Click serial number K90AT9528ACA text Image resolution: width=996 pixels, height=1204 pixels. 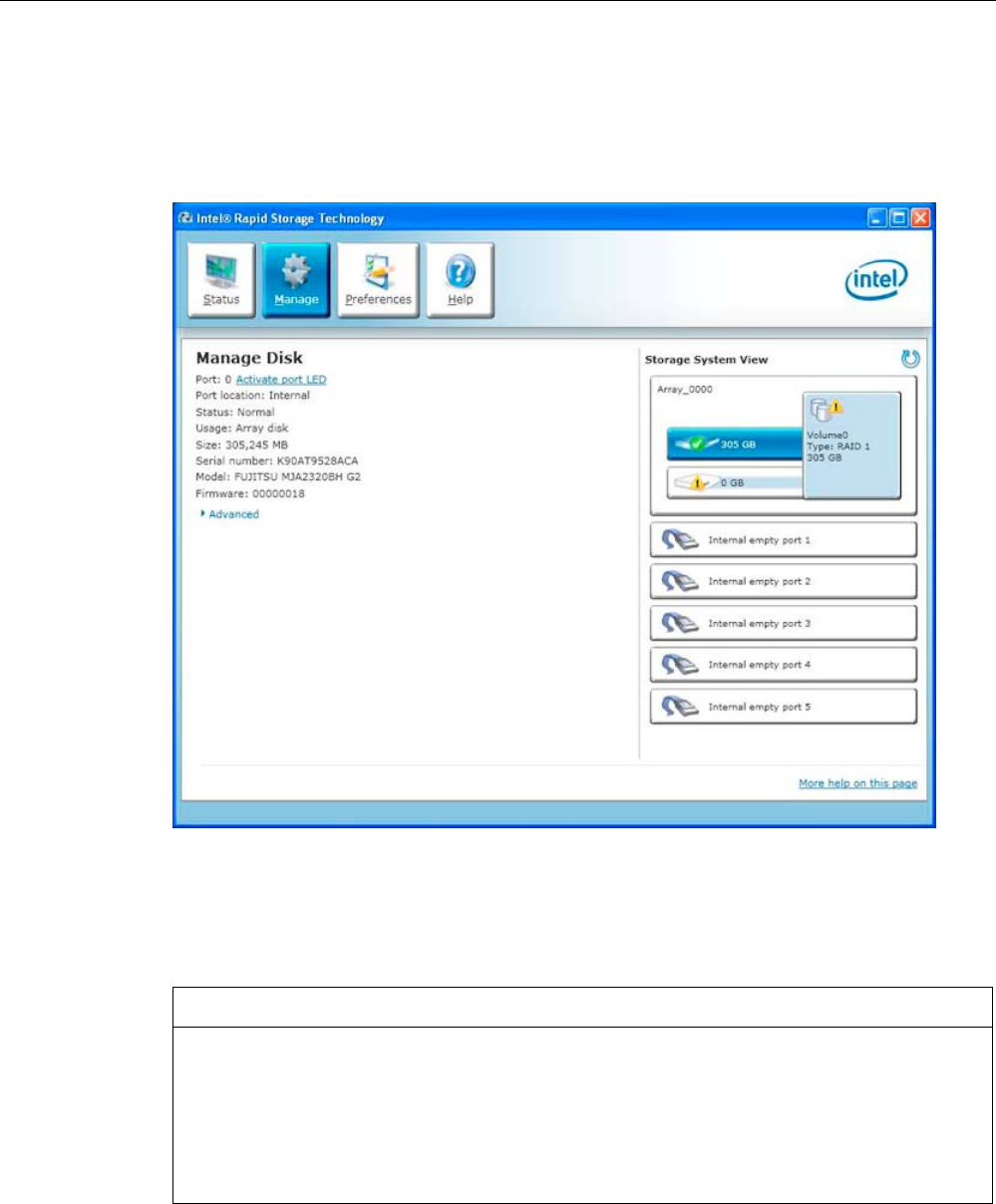(276, 460)
